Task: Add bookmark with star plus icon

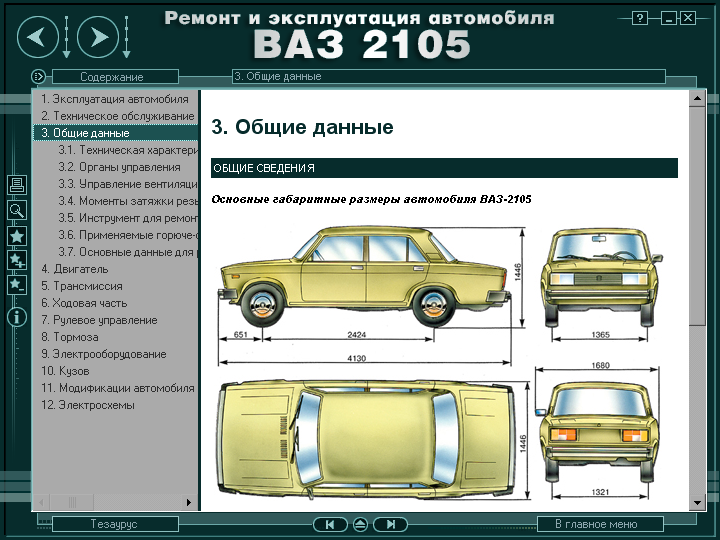Action: tap(17, 261)
